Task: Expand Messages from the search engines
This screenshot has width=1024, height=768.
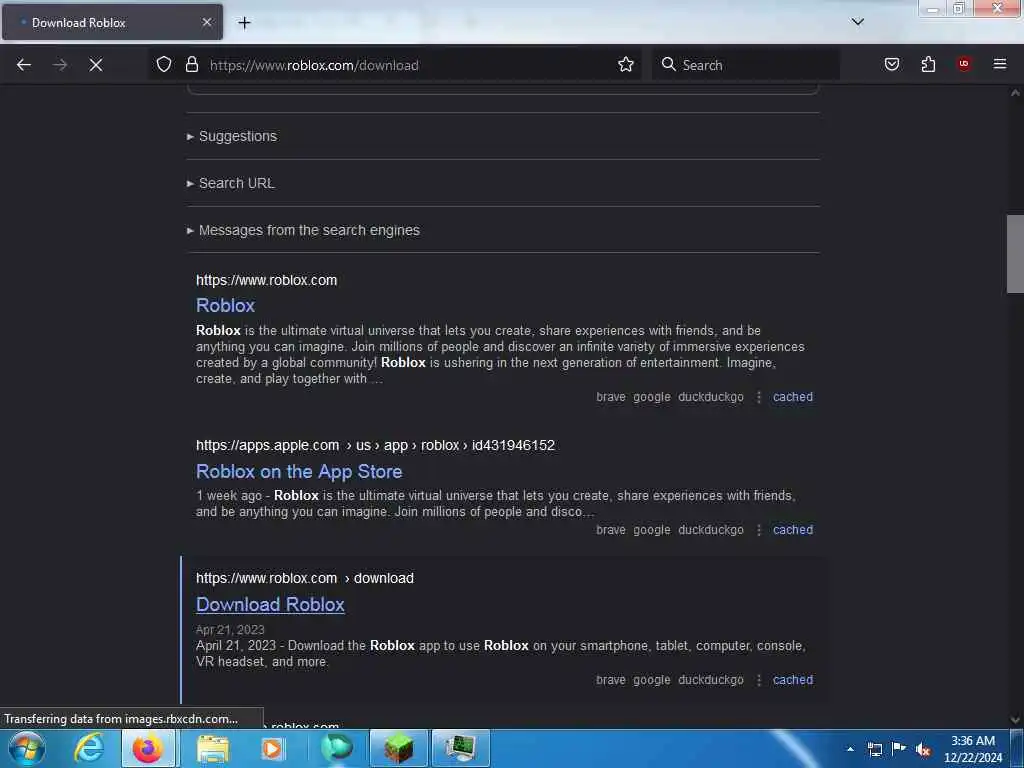Action: pyautogui.click(x=303, y=230)
